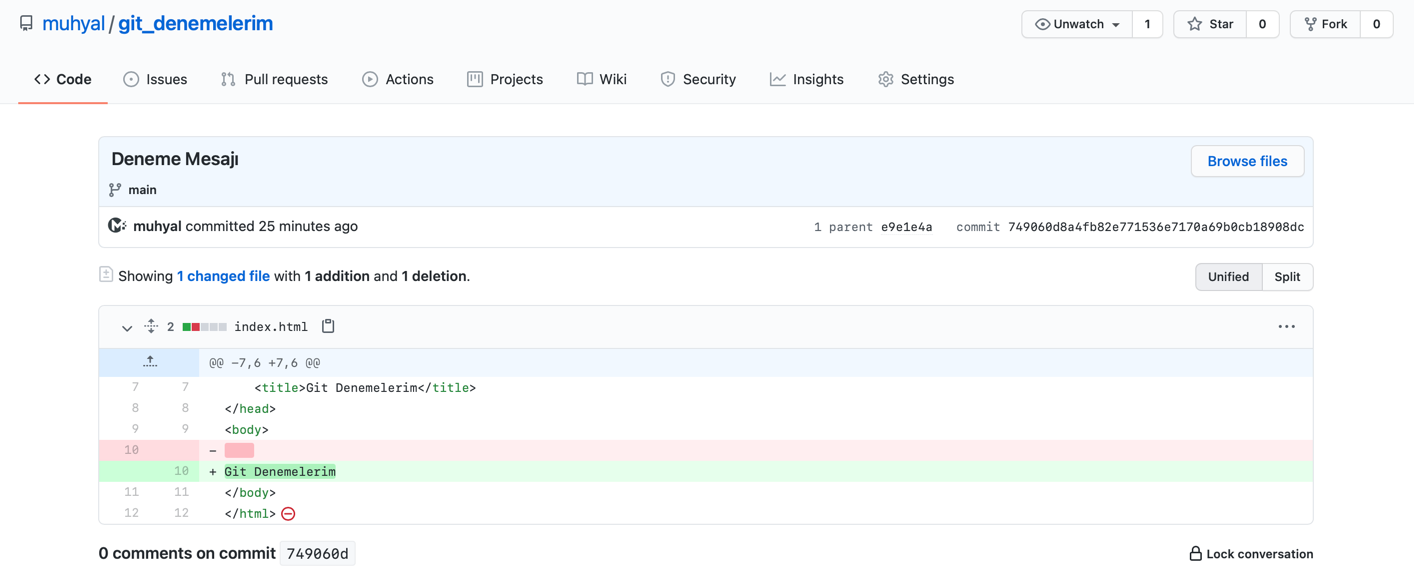Switch to the Pull requests tab
Image resolution: width=1414 pixels, height=574 pixels.
click(x=274, y=79)
